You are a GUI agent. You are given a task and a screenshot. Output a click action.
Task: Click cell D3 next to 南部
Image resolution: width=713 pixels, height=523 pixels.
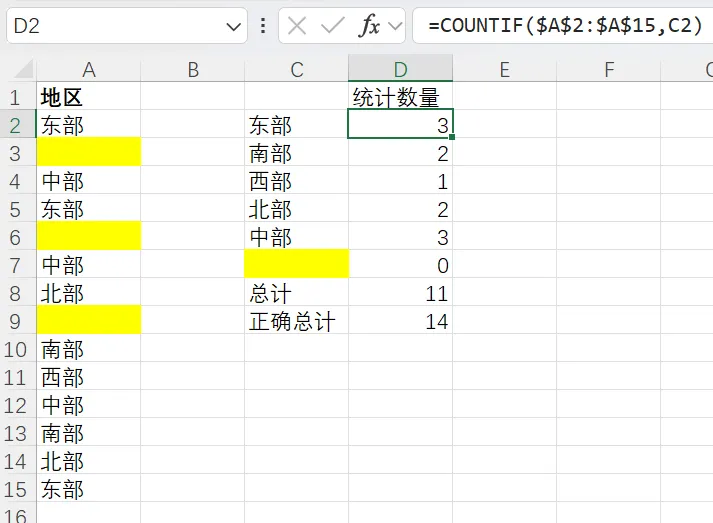[x=401, y=154]
